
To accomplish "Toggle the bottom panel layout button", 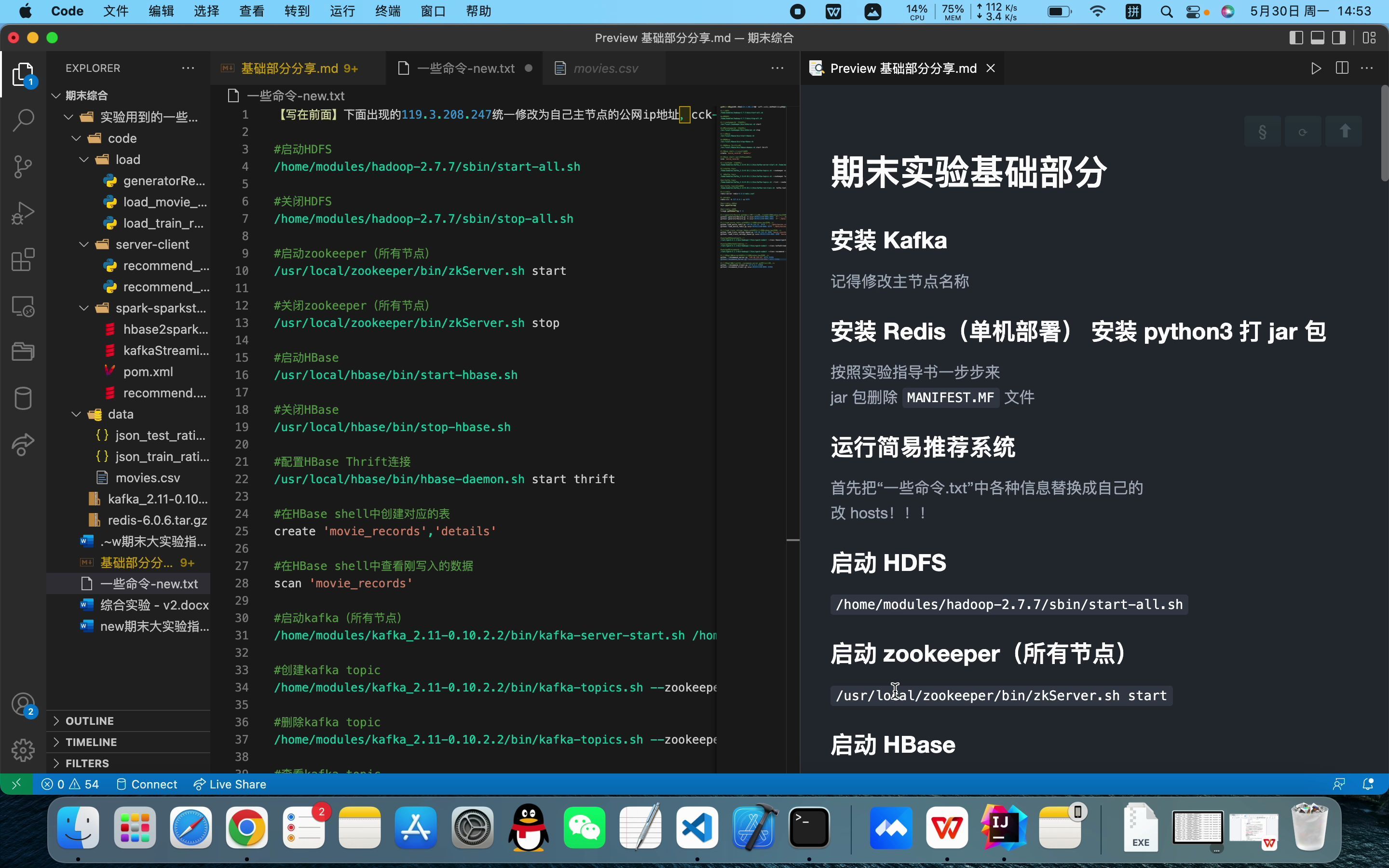I will [1318, 38].
